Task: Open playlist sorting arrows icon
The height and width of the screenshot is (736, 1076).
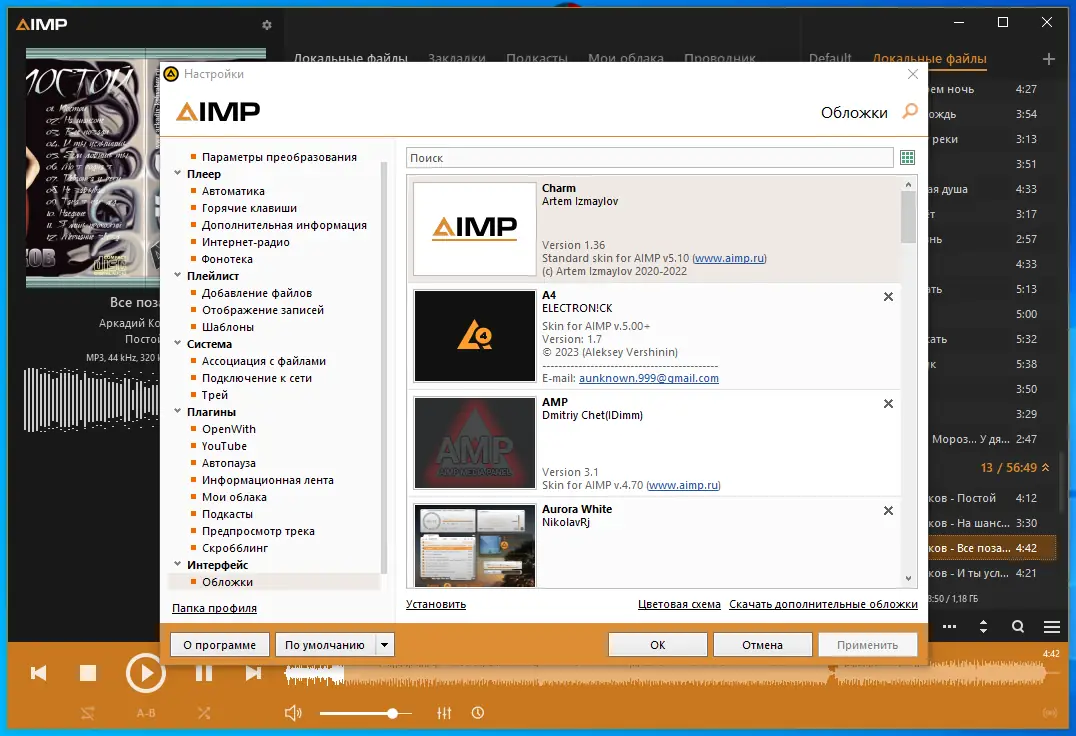Action: tap(983, 626)
